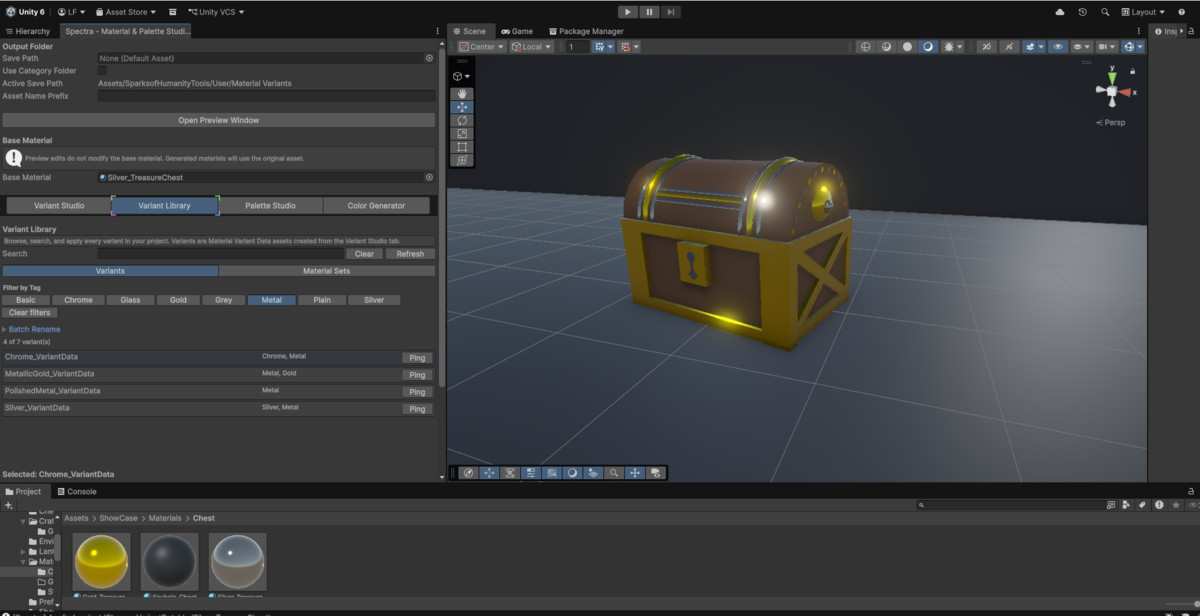Switch to the Hierarchy tab
The image size is (1200, 616).
click(x=27, y=31)
